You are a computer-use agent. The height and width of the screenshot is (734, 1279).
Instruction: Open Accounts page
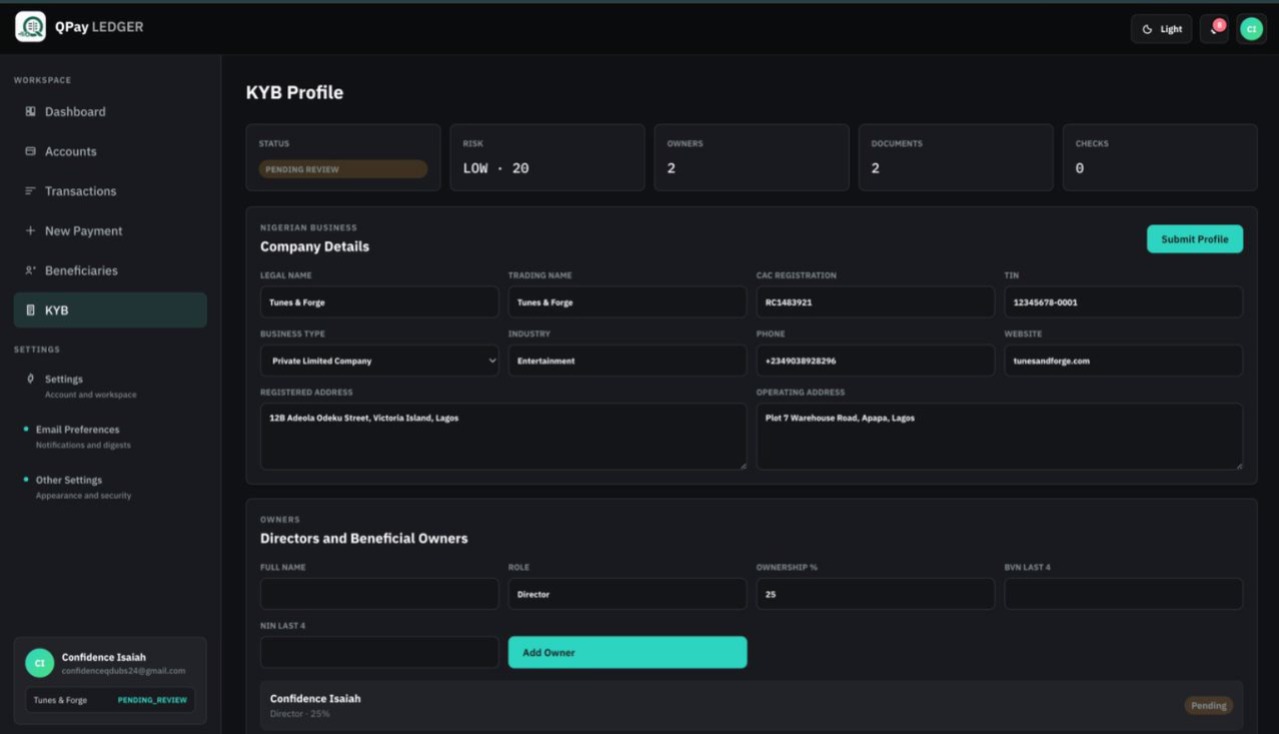coord(110,152)
